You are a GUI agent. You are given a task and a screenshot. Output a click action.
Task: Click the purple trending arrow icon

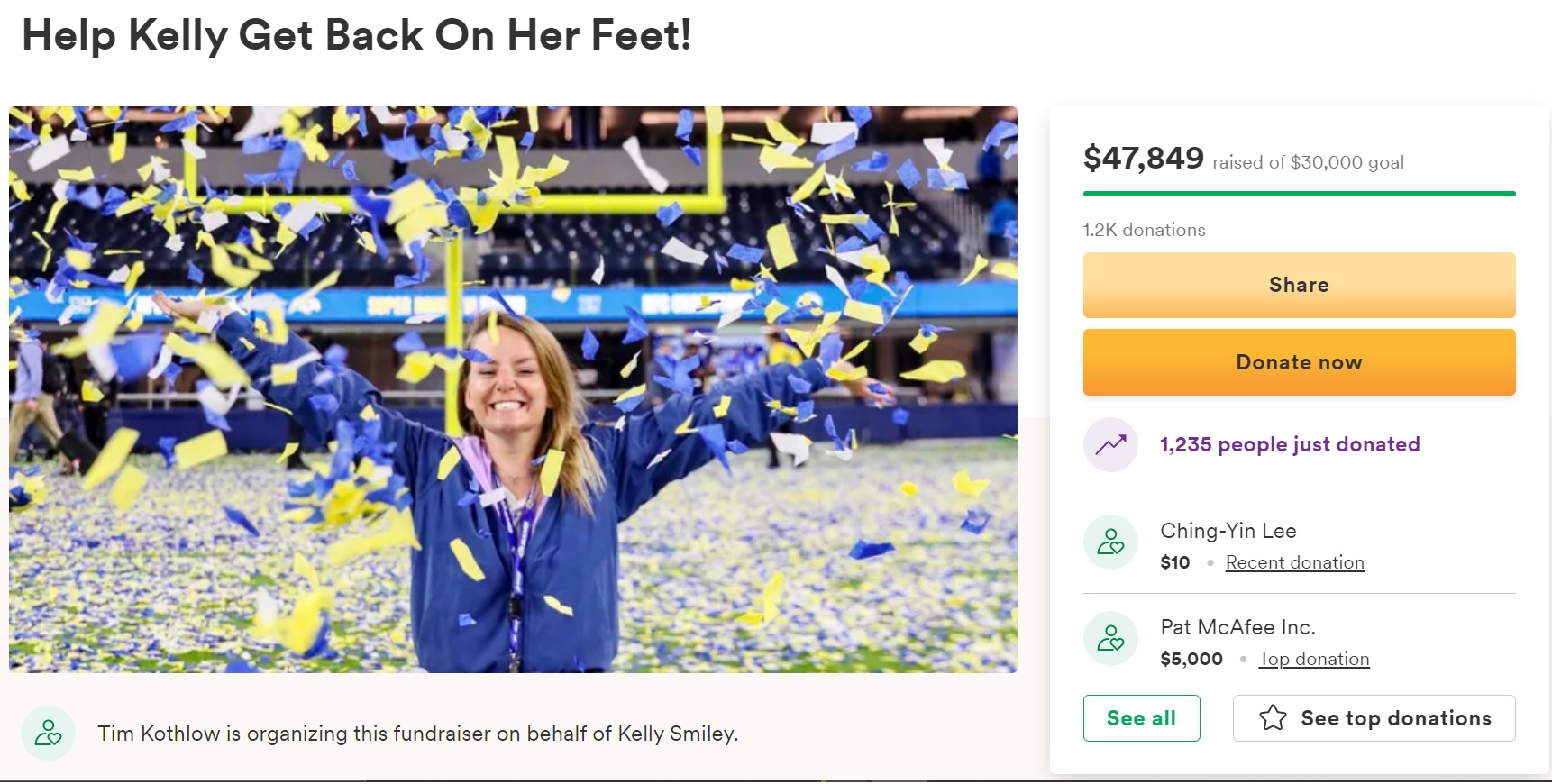(1110, 444)
